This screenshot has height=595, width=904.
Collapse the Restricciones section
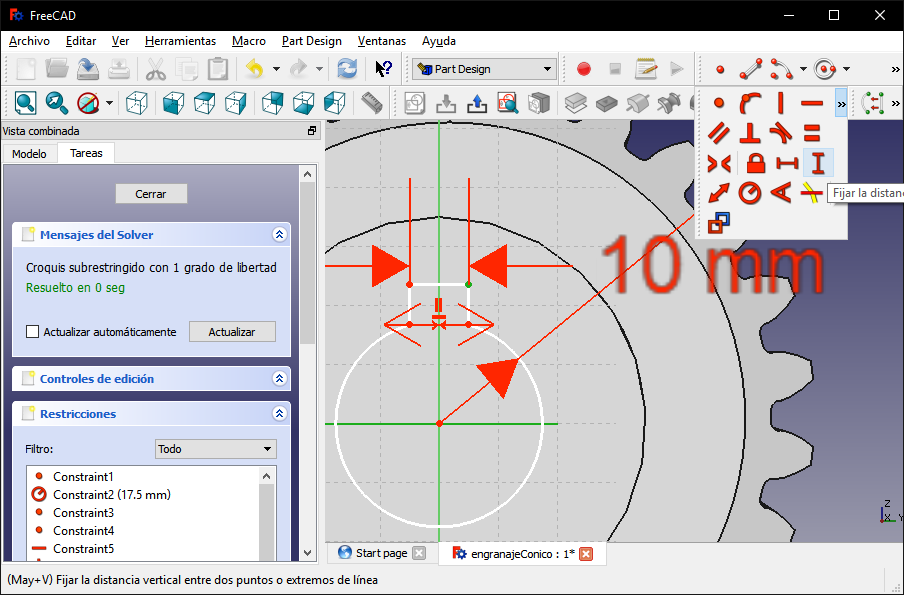[x=280, y=413]
